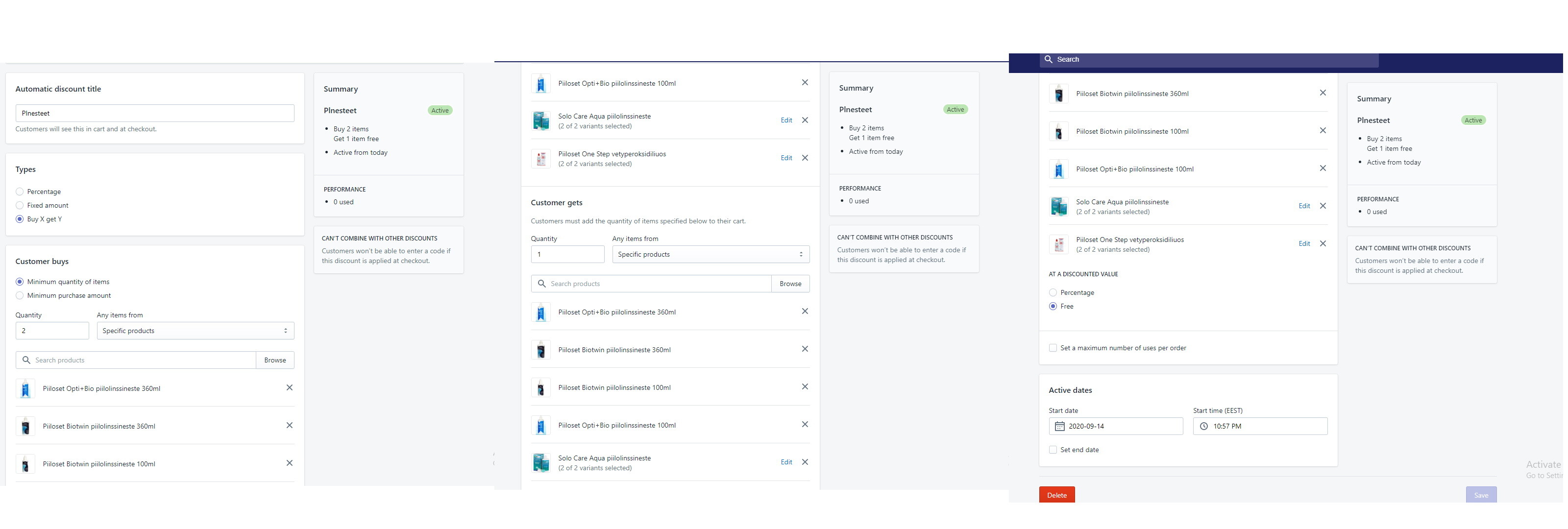Click the top bar Search magnifier icon
This screenshot has height=529, width=1568.
[1048, 60]
